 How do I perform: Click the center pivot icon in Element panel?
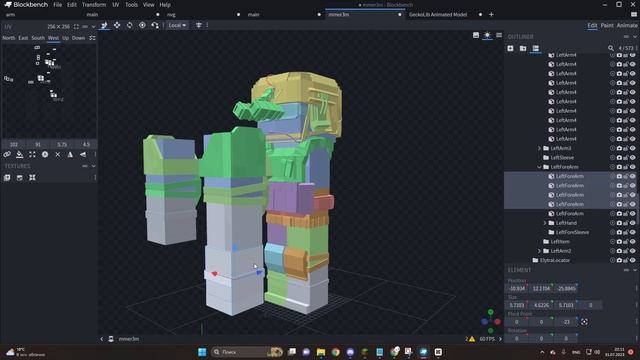coord(584,322)
